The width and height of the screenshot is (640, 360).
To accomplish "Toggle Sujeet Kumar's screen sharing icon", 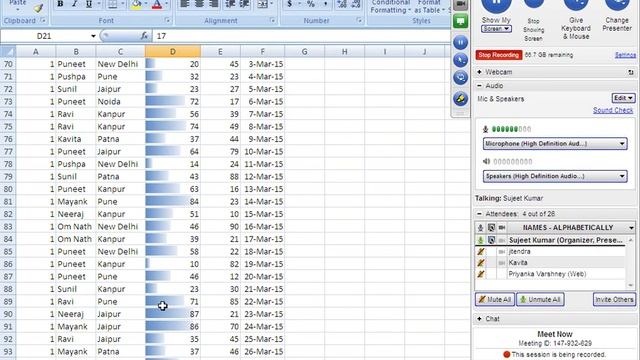I will click(x=491, y=240).
